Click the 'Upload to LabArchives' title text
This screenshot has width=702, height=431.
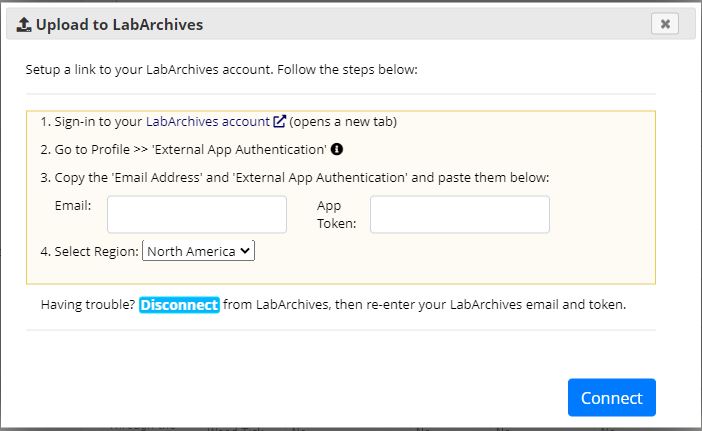pos(120,25)
